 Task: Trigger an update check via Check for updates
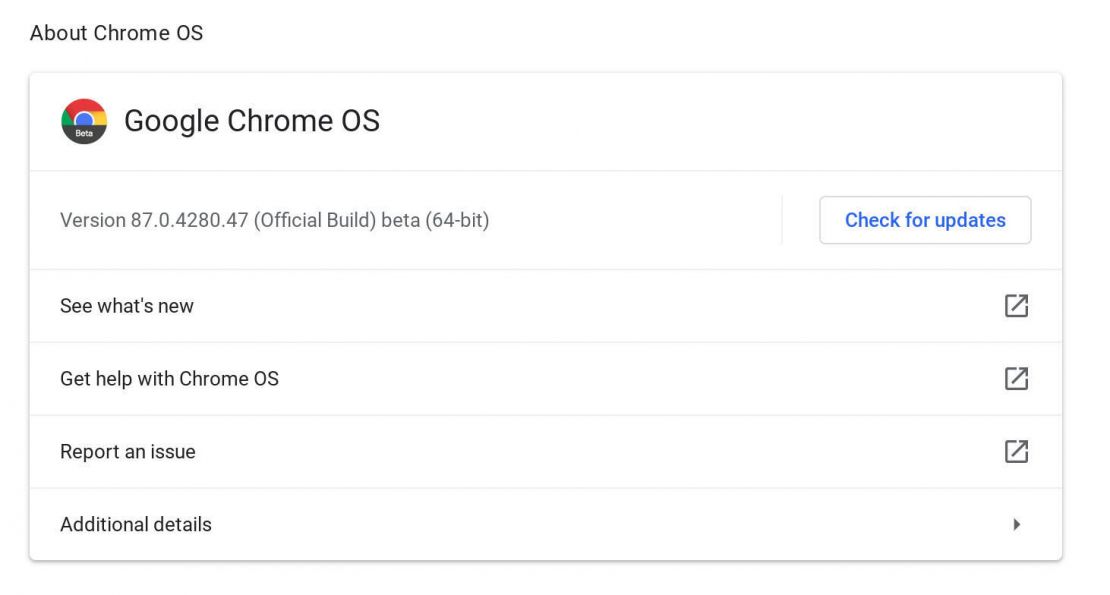[925, 220]
